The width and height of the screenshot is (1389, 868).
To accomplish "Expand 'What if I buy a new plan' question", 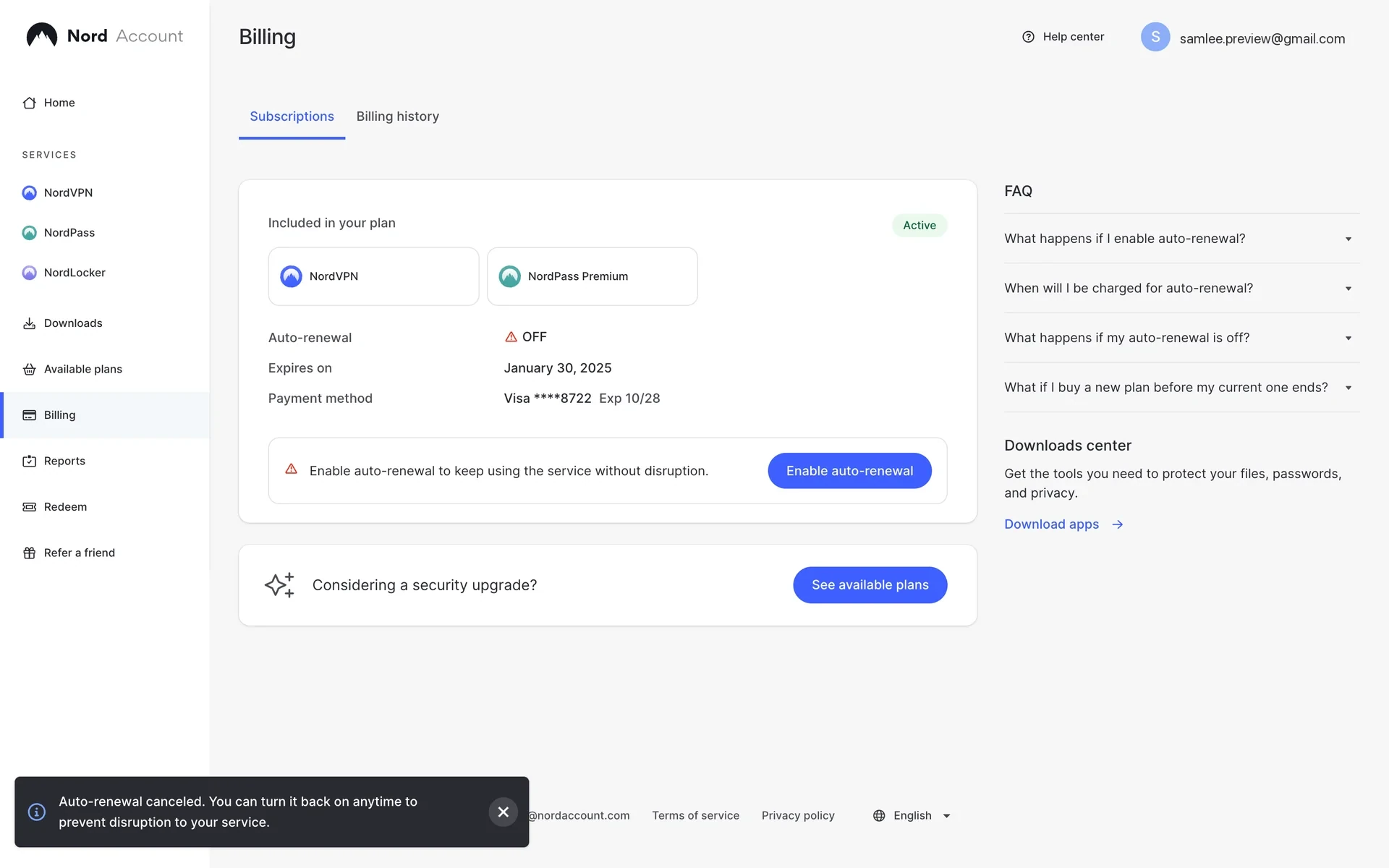I will (1182, 388).
